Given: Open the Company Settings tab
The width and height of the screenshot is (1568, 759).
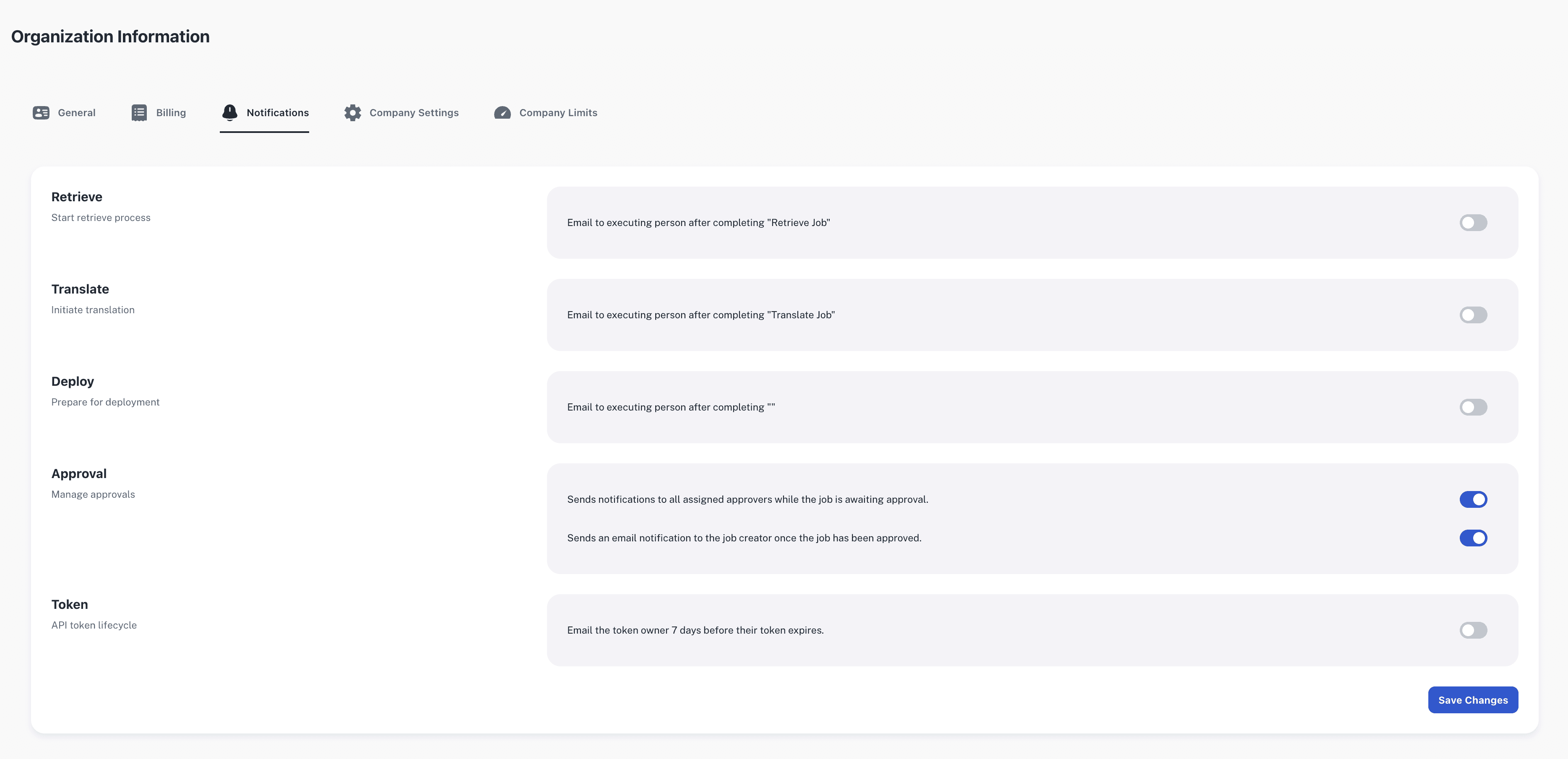Looking at the screenshot, I should (402, 113).
